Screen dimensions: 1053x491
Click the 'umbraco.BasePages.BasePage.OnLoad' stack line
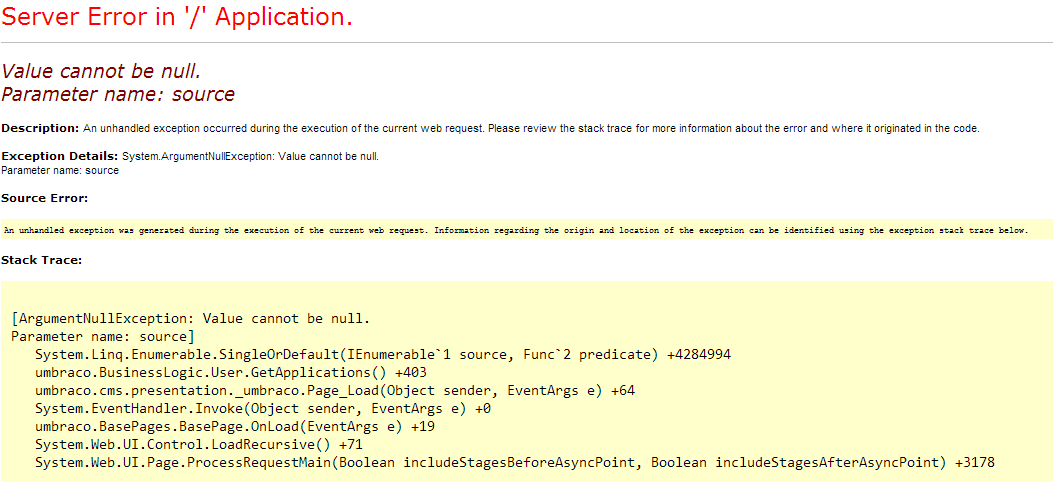[235, 427]
